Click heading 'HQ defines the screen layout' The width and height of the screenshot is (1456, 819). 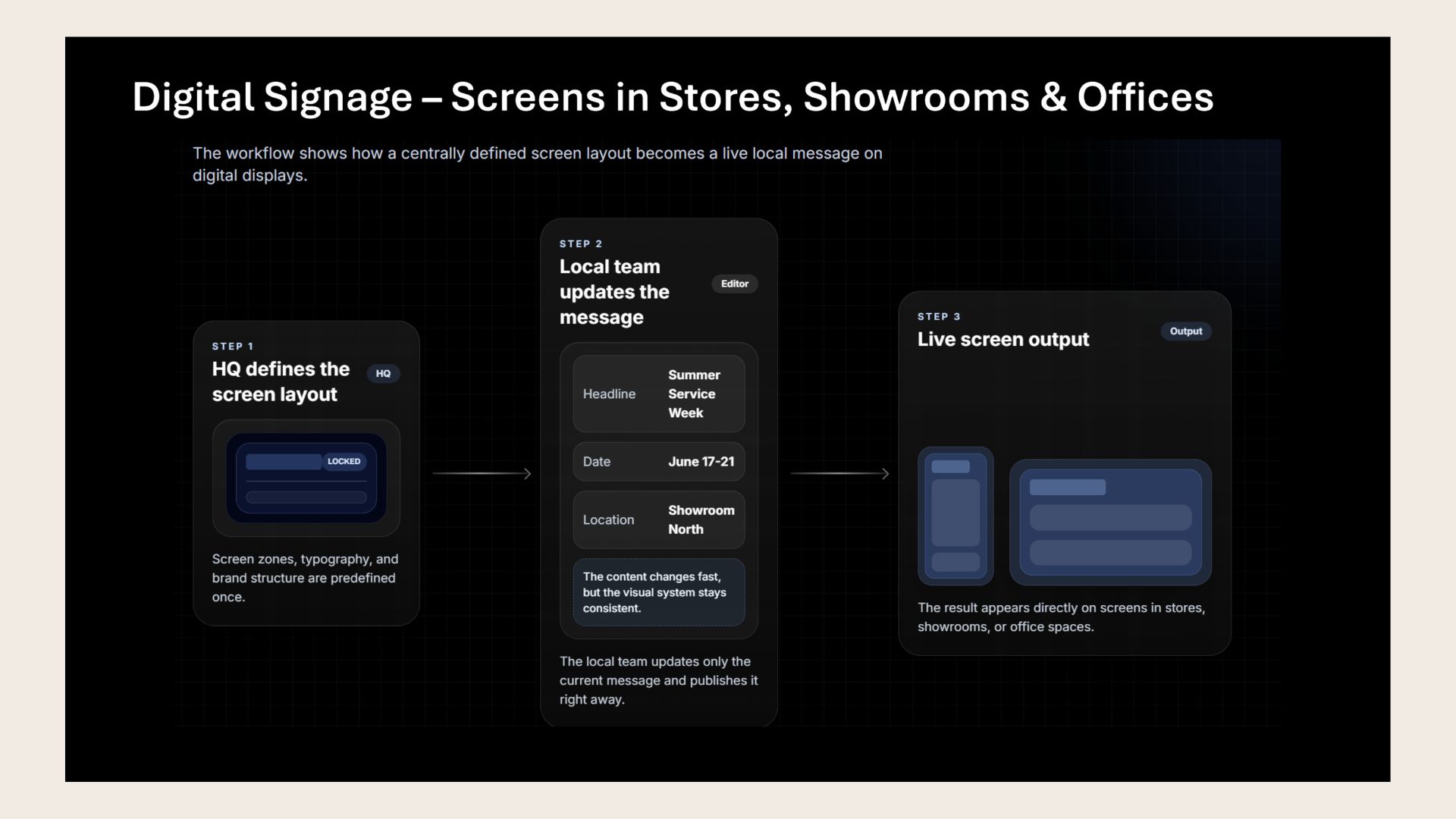pos(281,381)
